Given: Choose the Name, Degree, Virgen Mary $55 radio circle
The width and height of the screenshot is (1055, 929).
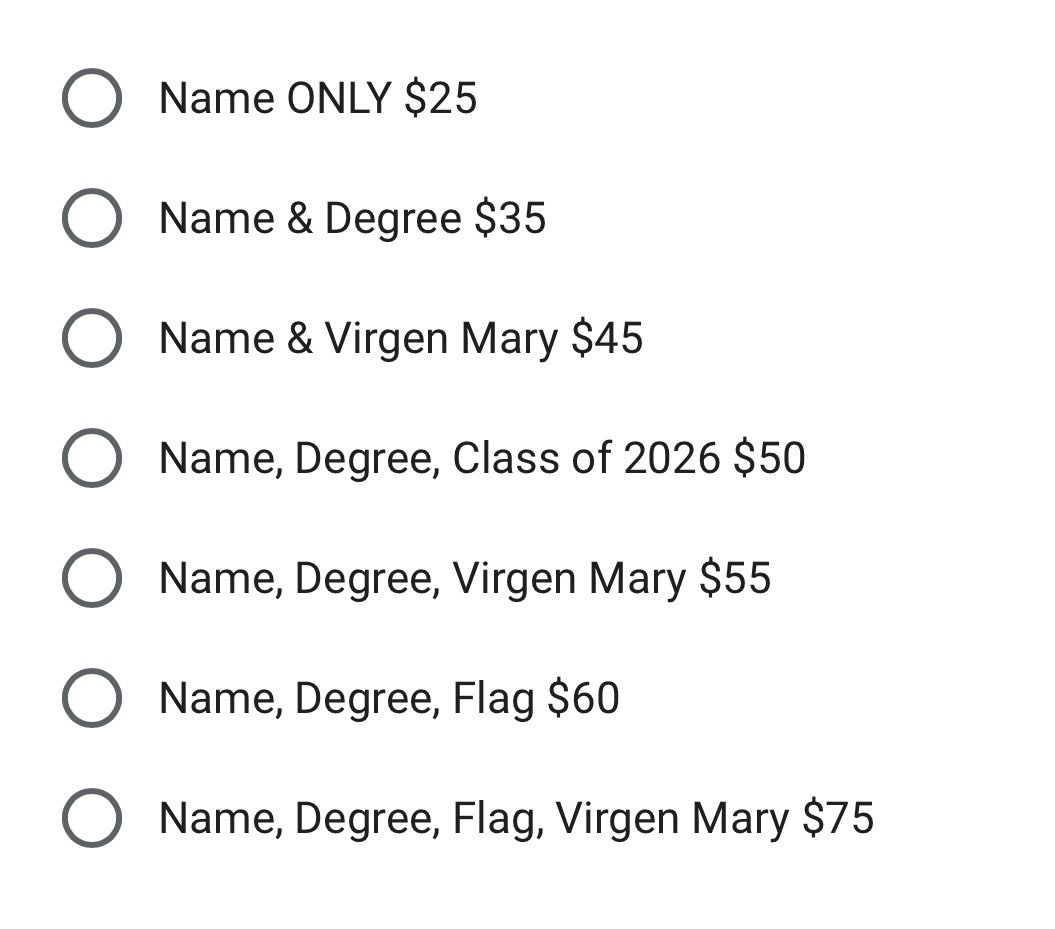Looking at the screenshot, I should 92,578.
